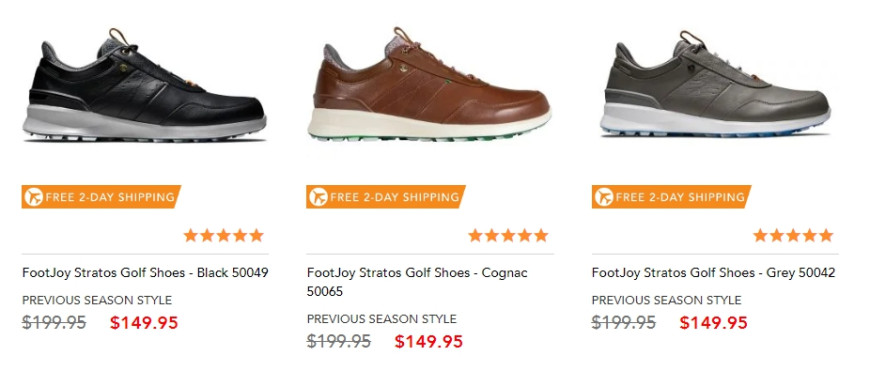Viewport: 870px width, 371px height.
Task: Click $149.95 sale price of grey shoes
Action: point(714,323)
